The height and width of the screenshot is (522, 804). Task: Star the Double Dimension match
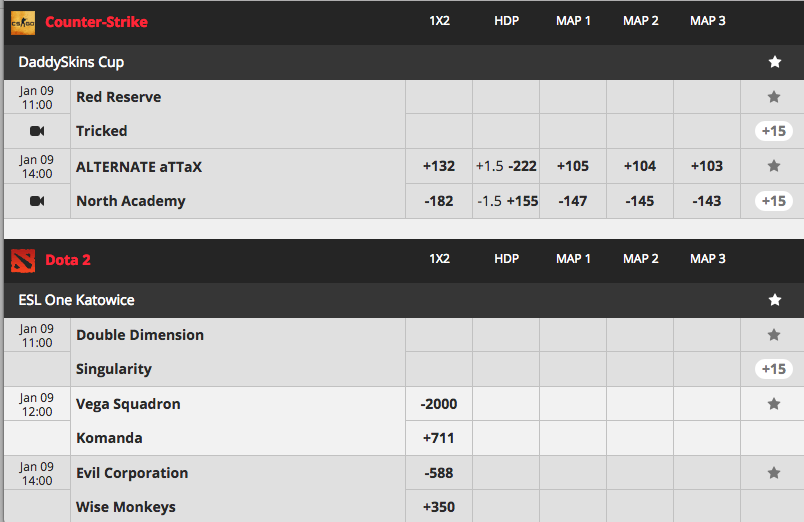pos(774,335)
